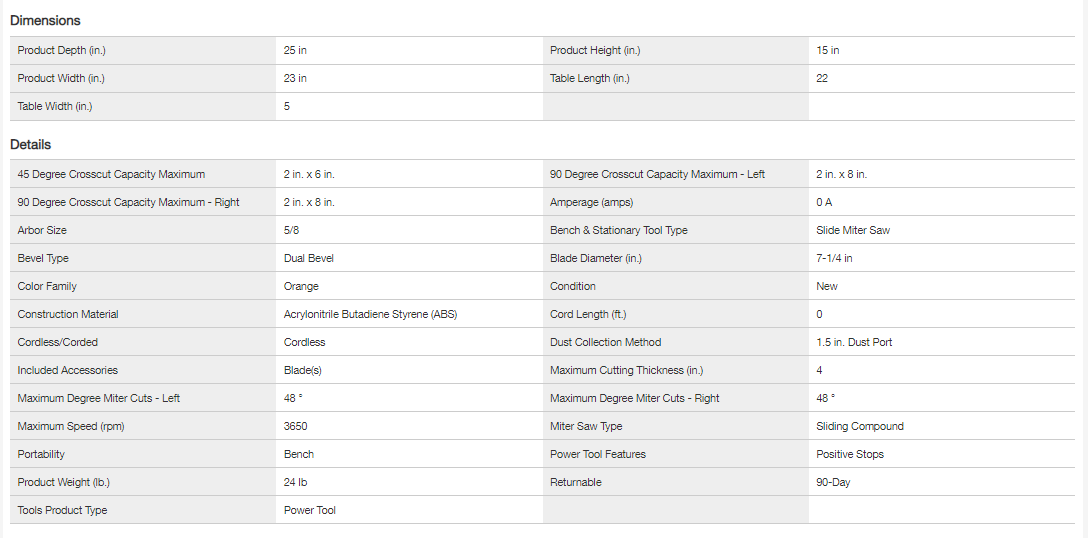Click the Amperage (amps) label

(592, 202)
